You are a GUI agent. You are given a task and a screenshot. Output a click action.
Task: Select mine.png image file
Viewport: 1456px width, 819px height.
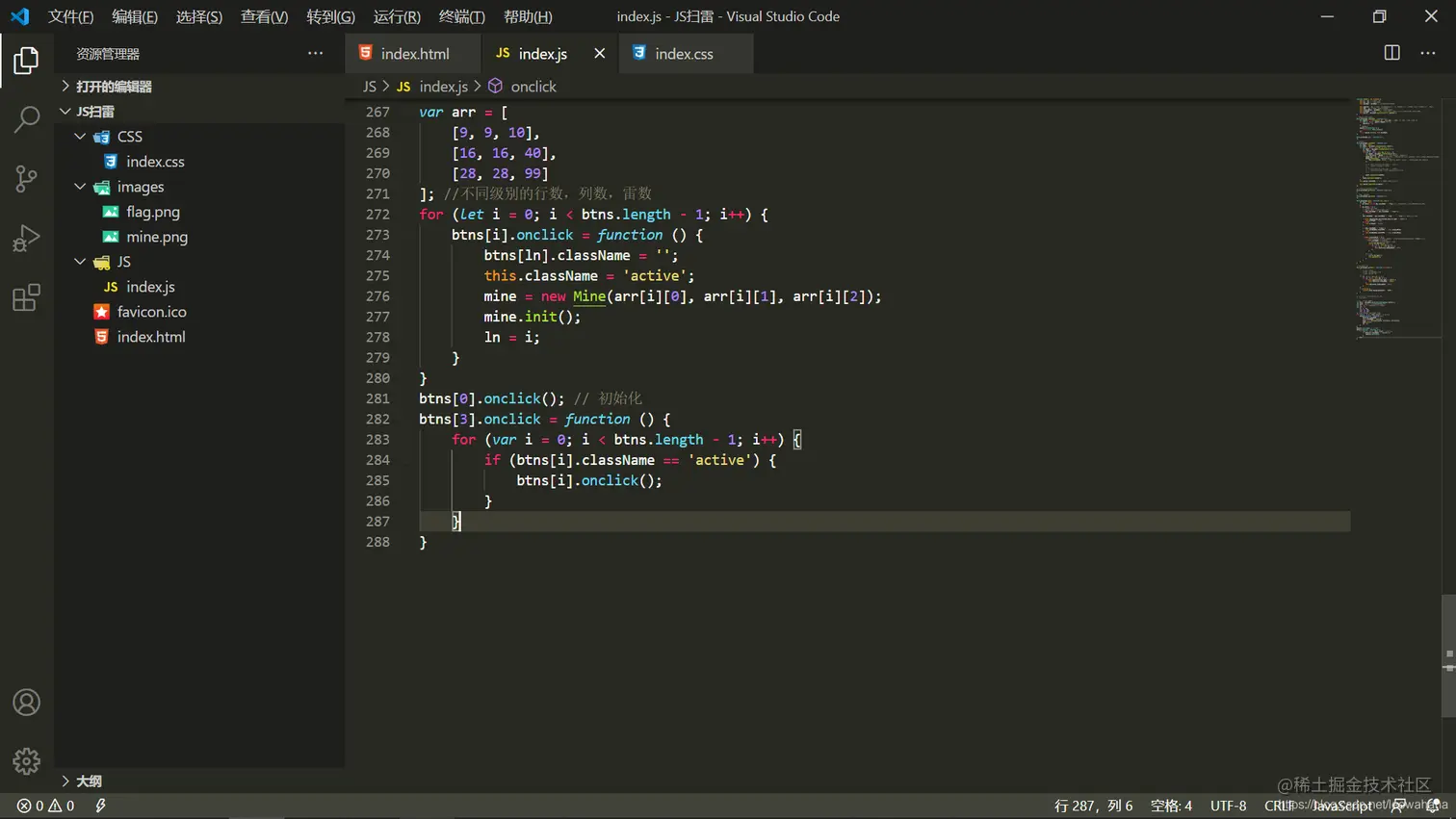point(157,237)
